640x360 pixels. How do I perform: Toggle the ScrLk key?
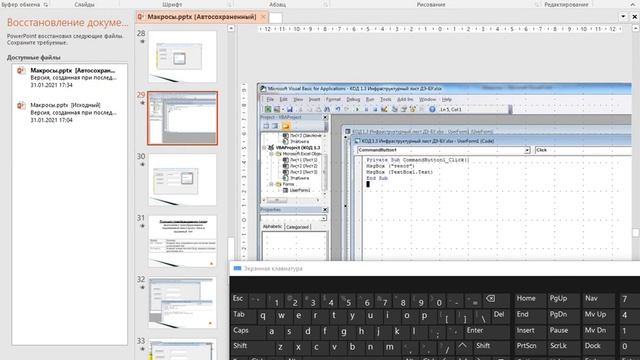point(564,347)
